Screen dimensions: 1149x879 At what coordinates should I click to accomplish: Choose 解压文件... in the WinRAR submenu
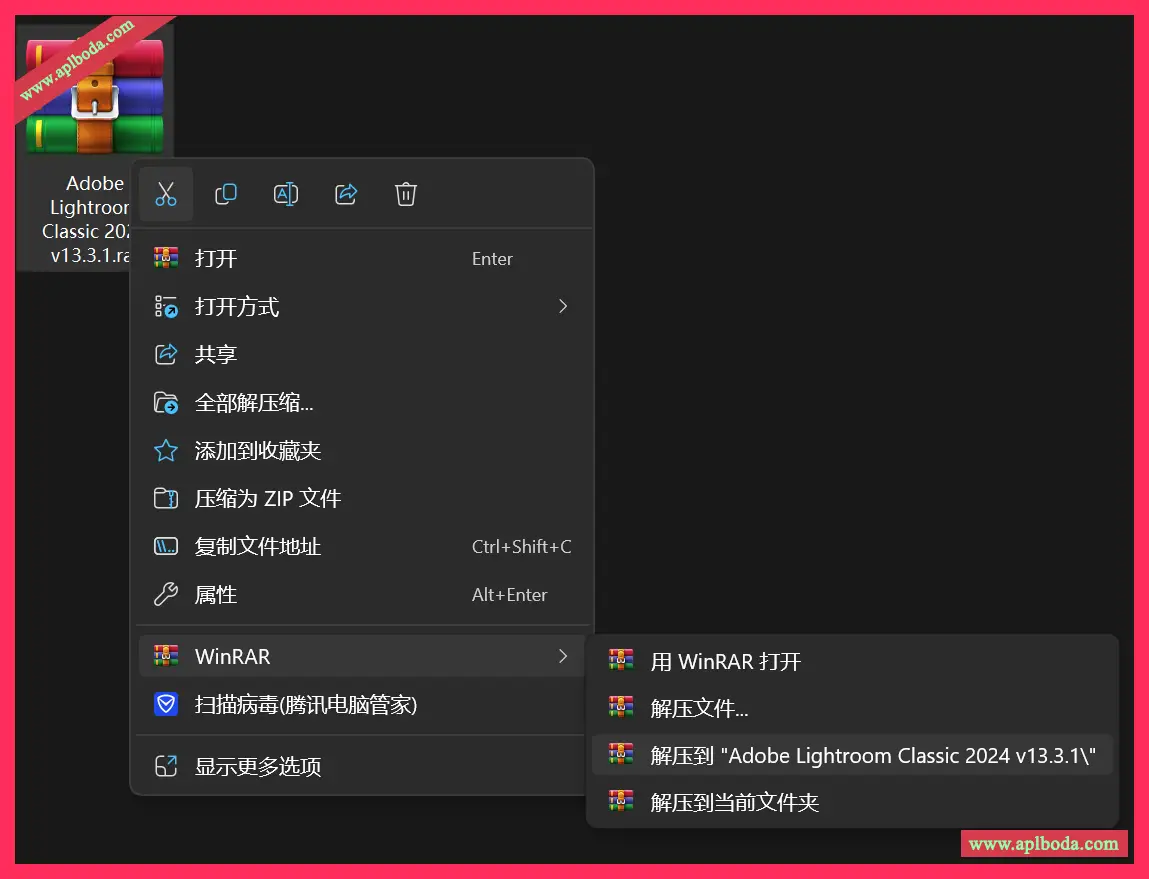point(700,709)
